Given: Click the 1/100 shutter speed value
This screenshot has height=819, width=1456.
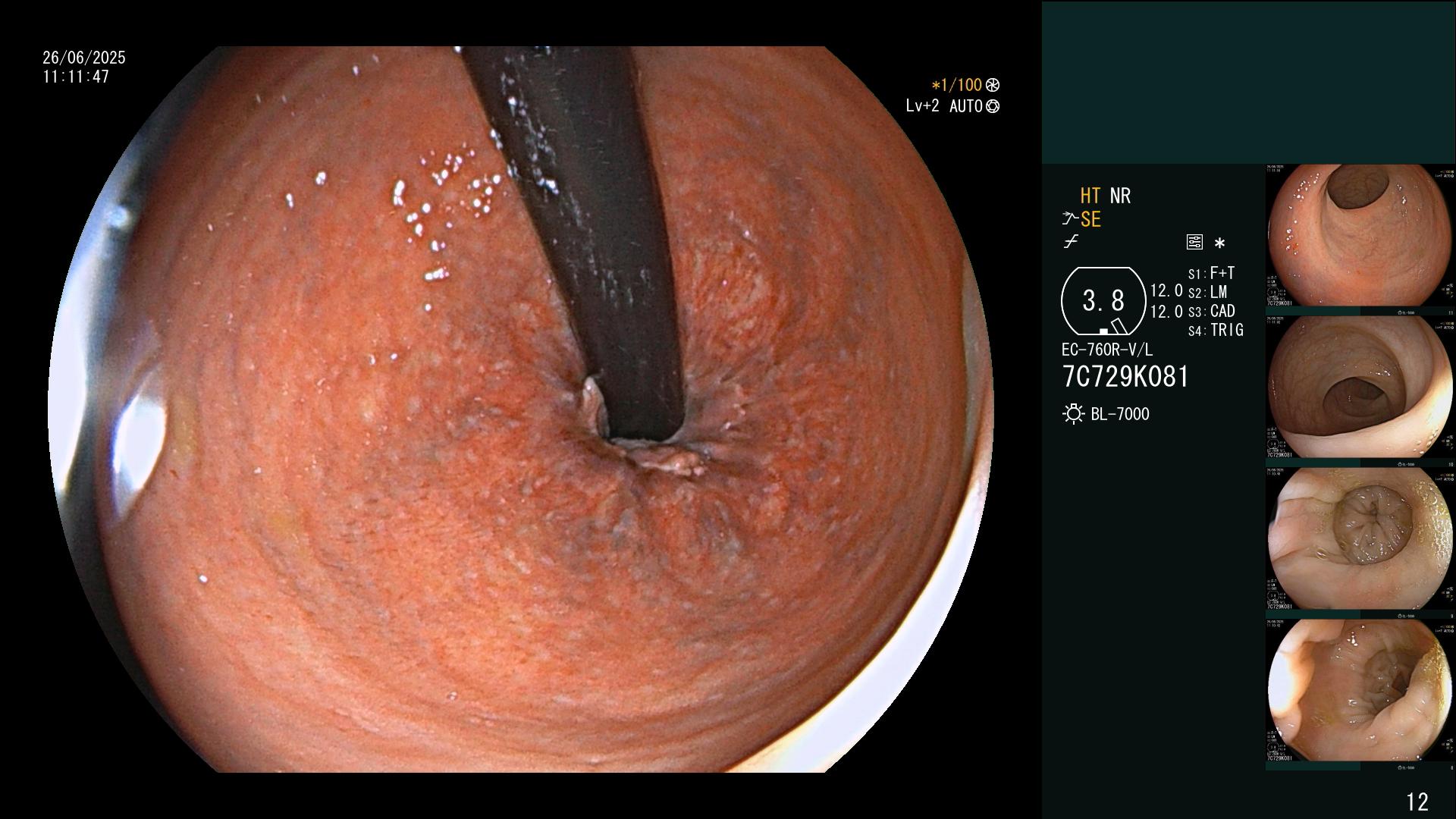Looking at the screenshot, I should [x=961, y=85].
